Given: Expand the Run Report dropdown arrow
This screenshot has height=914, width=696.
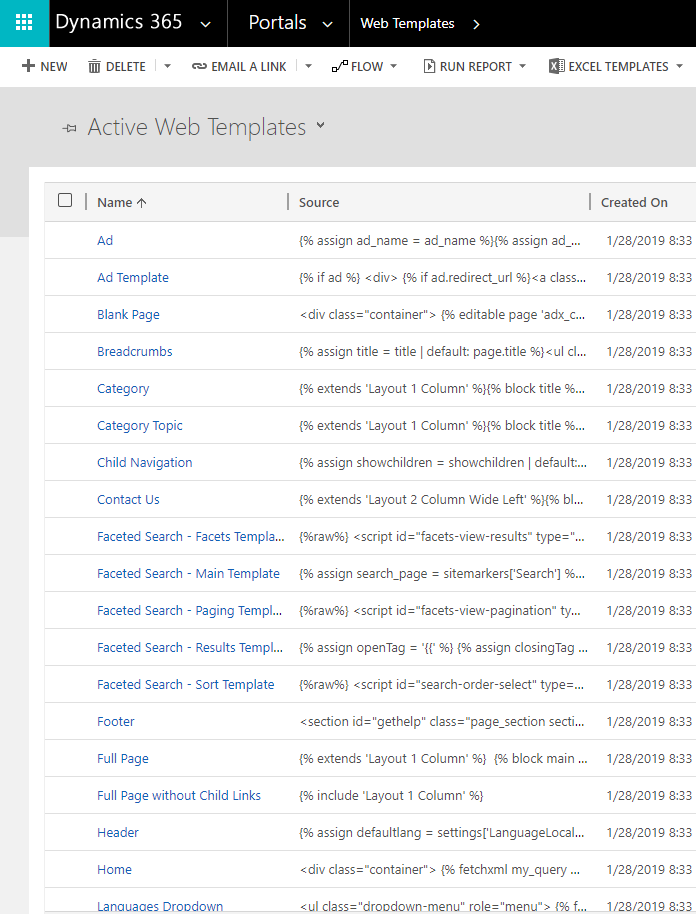Looking at the screenshot, I should pyautogui.click(x=522, y=66).
